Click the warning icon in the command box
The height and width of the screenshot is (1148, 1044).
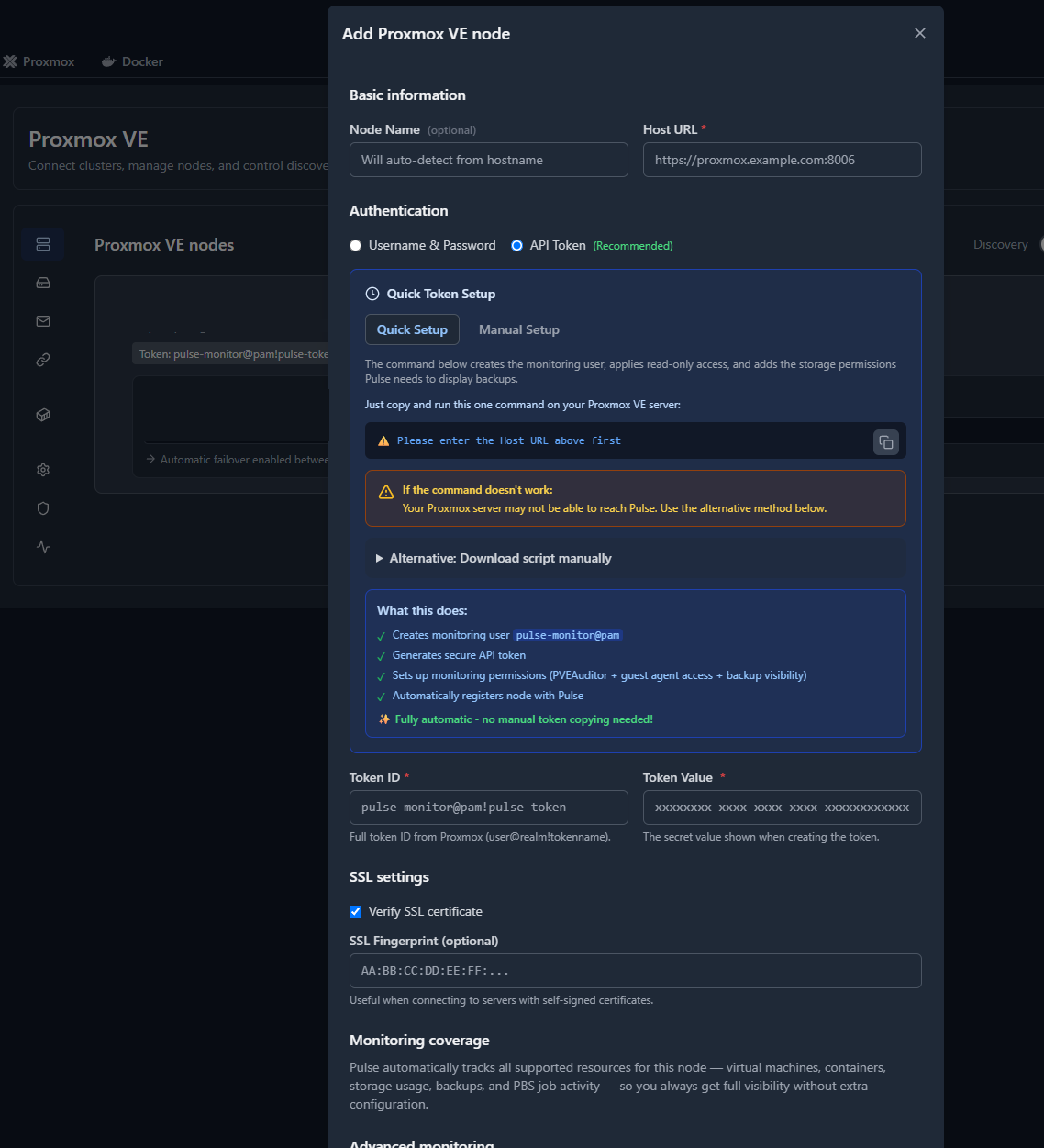(x=383, y=441)
